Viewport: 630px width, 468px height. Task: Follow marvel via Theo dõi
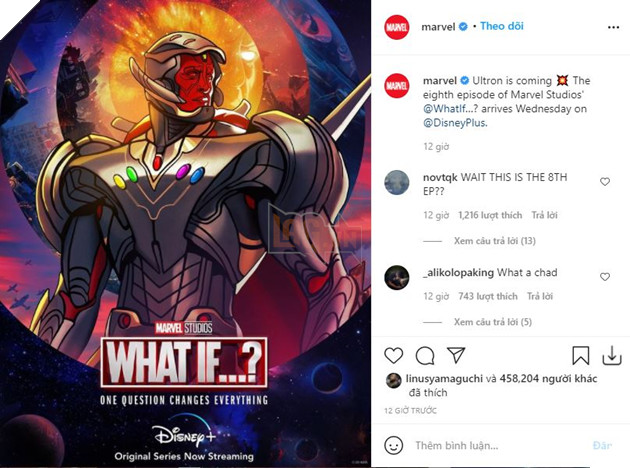[x=502, y=26]
